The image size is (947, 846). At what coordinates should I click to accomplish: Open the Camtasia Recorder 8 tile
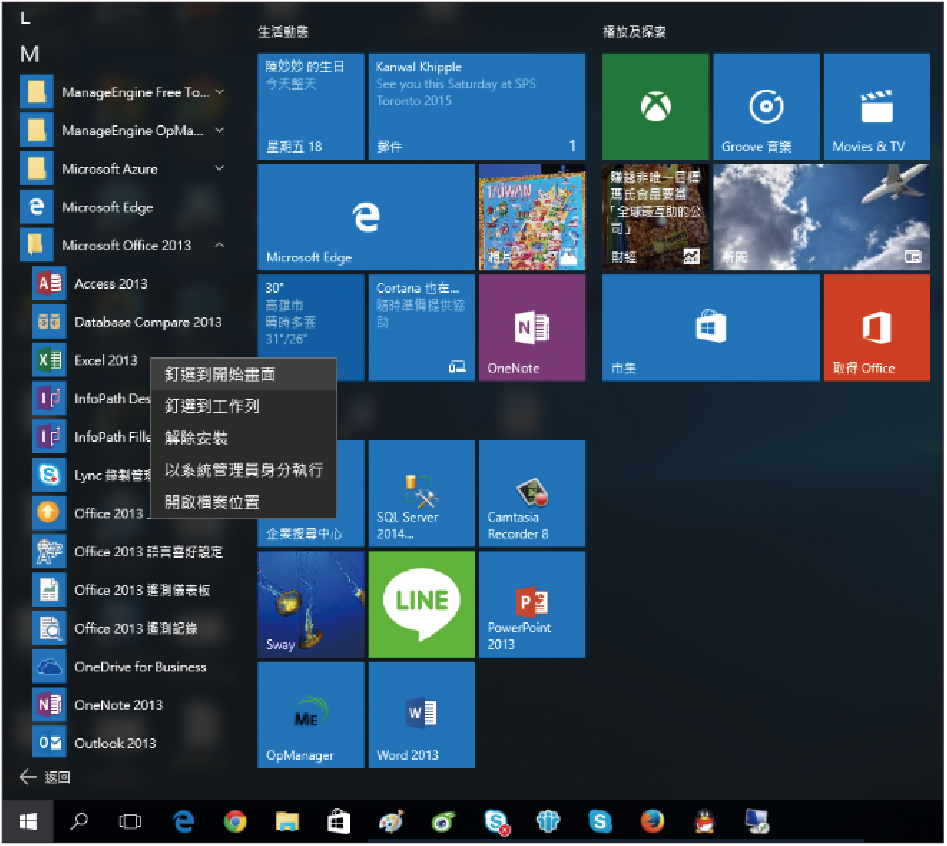click(x=531, y=493)
